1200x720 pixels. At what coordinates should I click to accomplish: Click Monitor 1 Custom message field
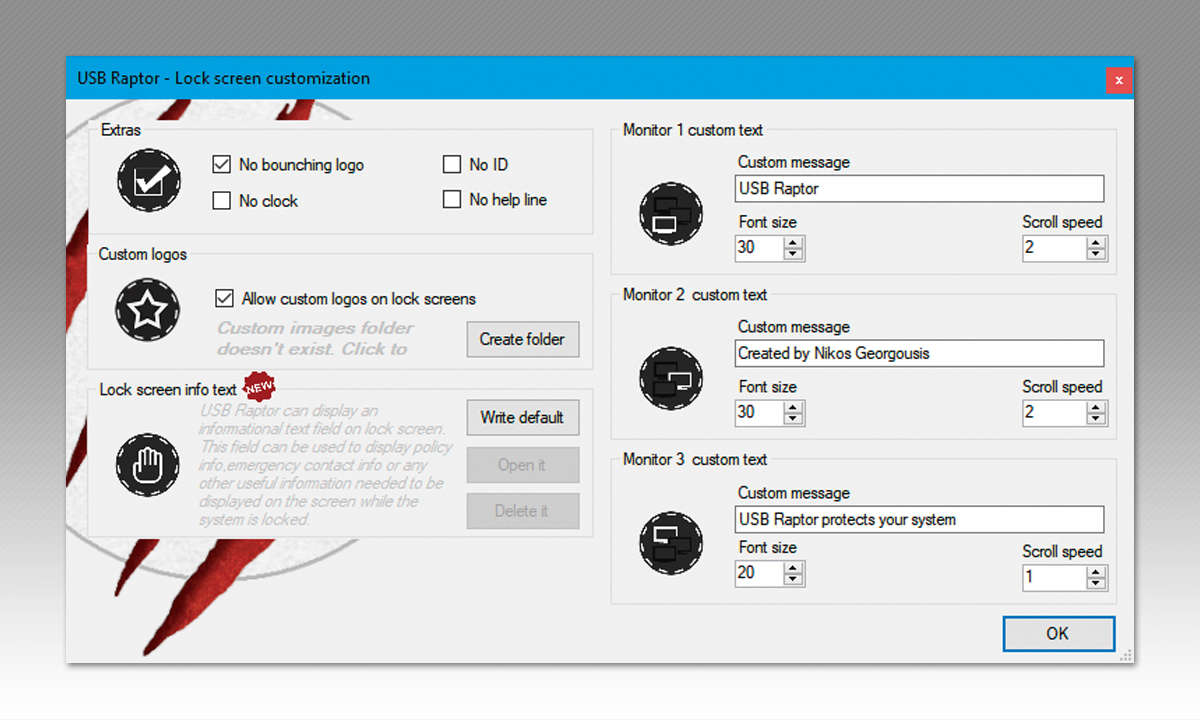(919, 188)
